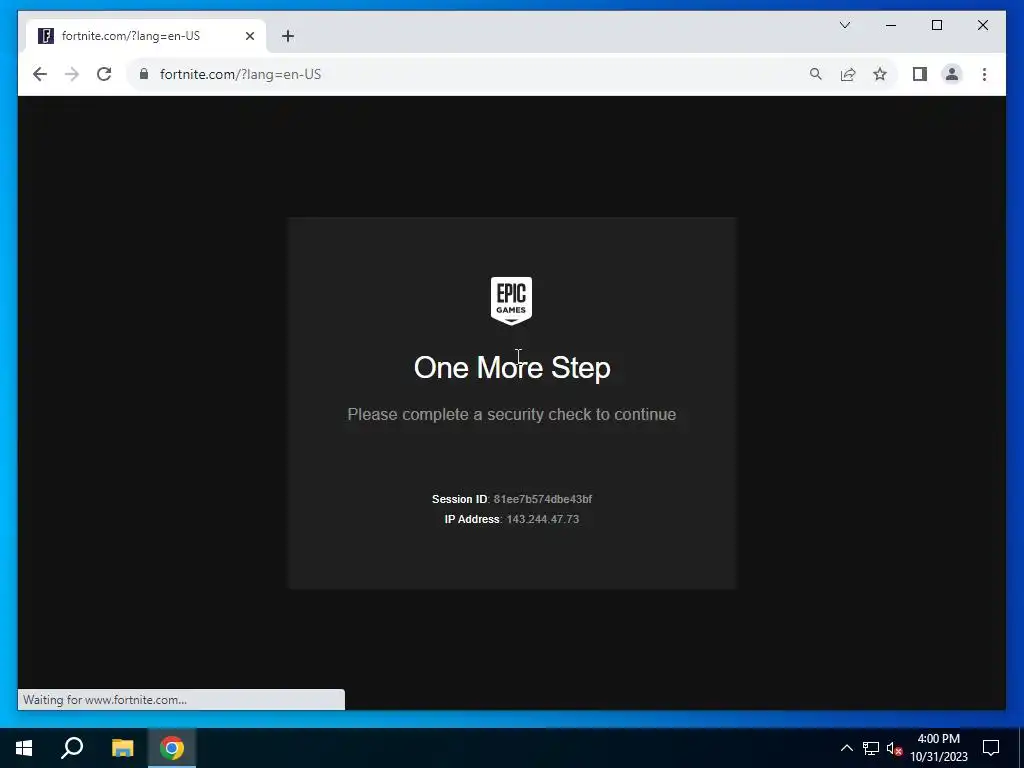Click the Session ID value 81ee7b574dbe43bf
The height and width of the screenshot is (768, 1024).
543,499
